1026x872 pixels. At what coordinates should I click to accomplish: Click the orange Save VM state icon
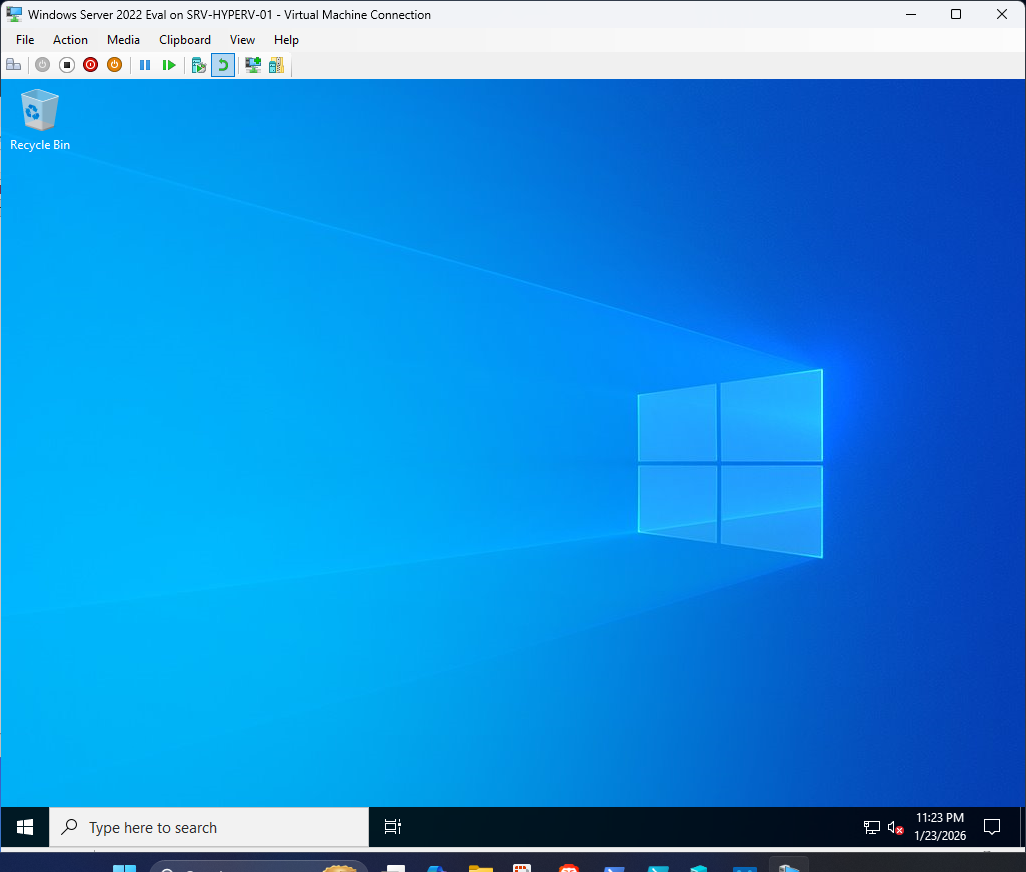(x=114, y=64)
